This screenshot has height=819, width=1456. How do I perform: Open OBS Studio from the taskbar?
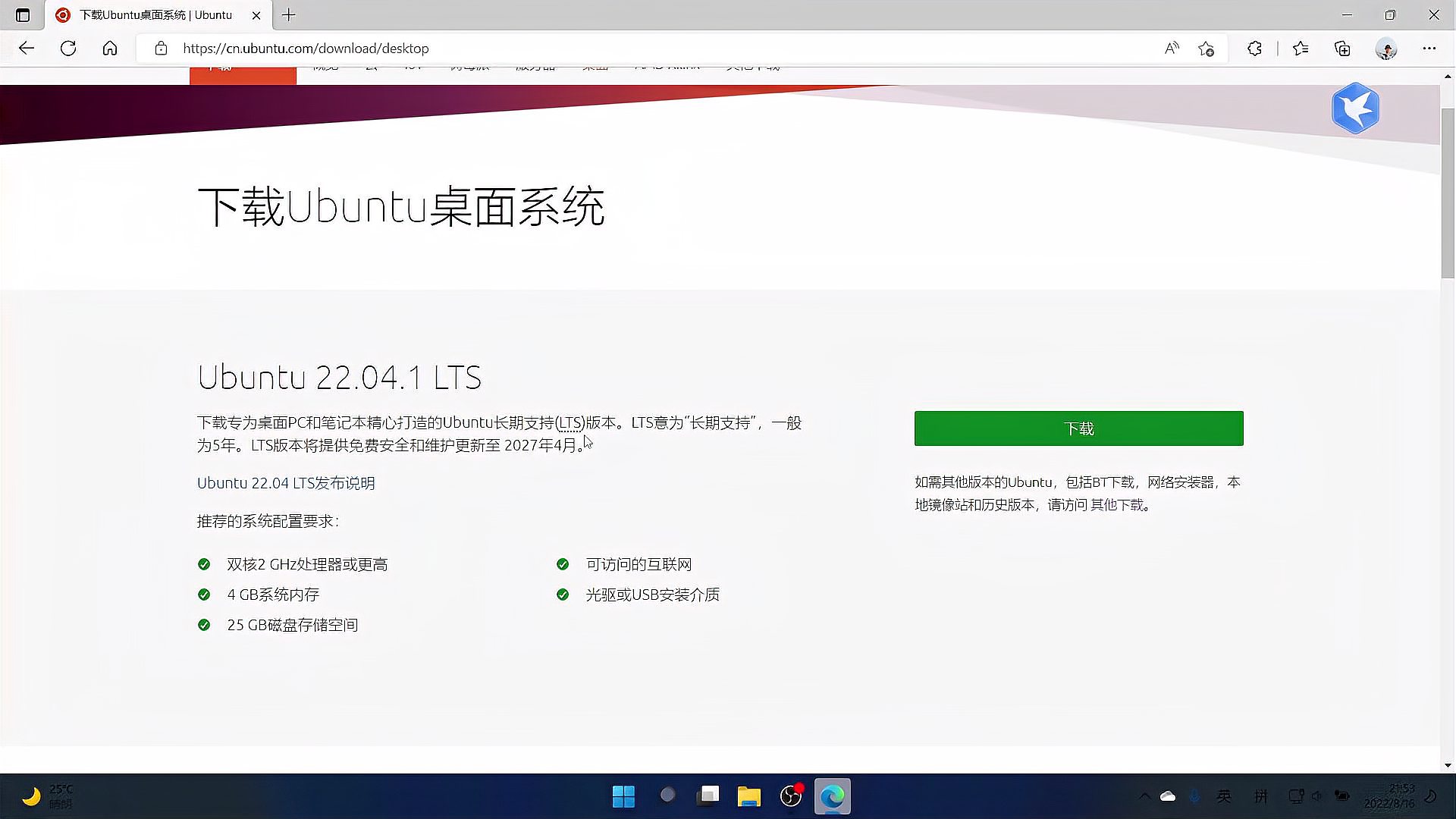pyautogui.click(x=790, y=795)
